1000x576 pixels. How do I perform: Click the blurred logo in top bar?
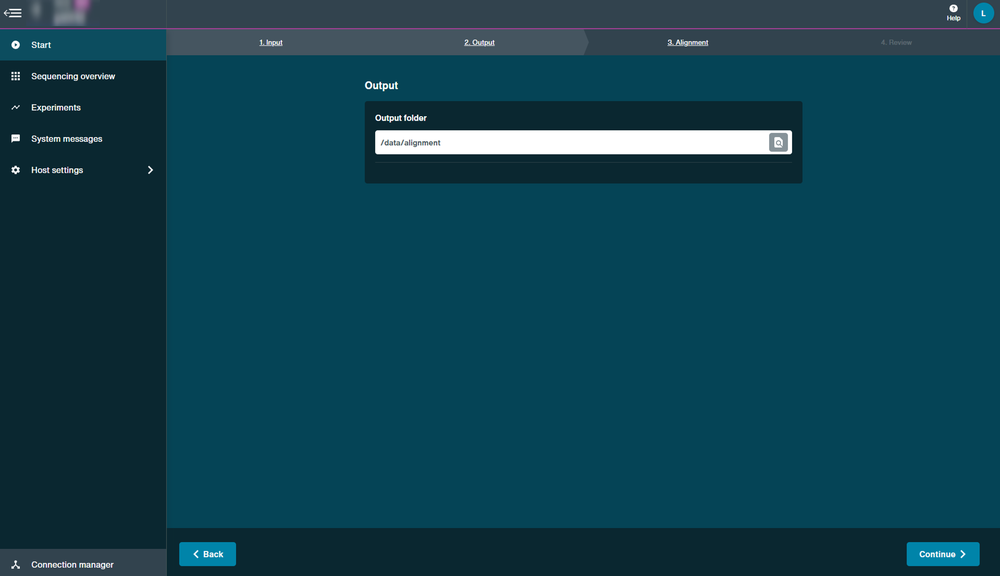click(x=62, y=13)
